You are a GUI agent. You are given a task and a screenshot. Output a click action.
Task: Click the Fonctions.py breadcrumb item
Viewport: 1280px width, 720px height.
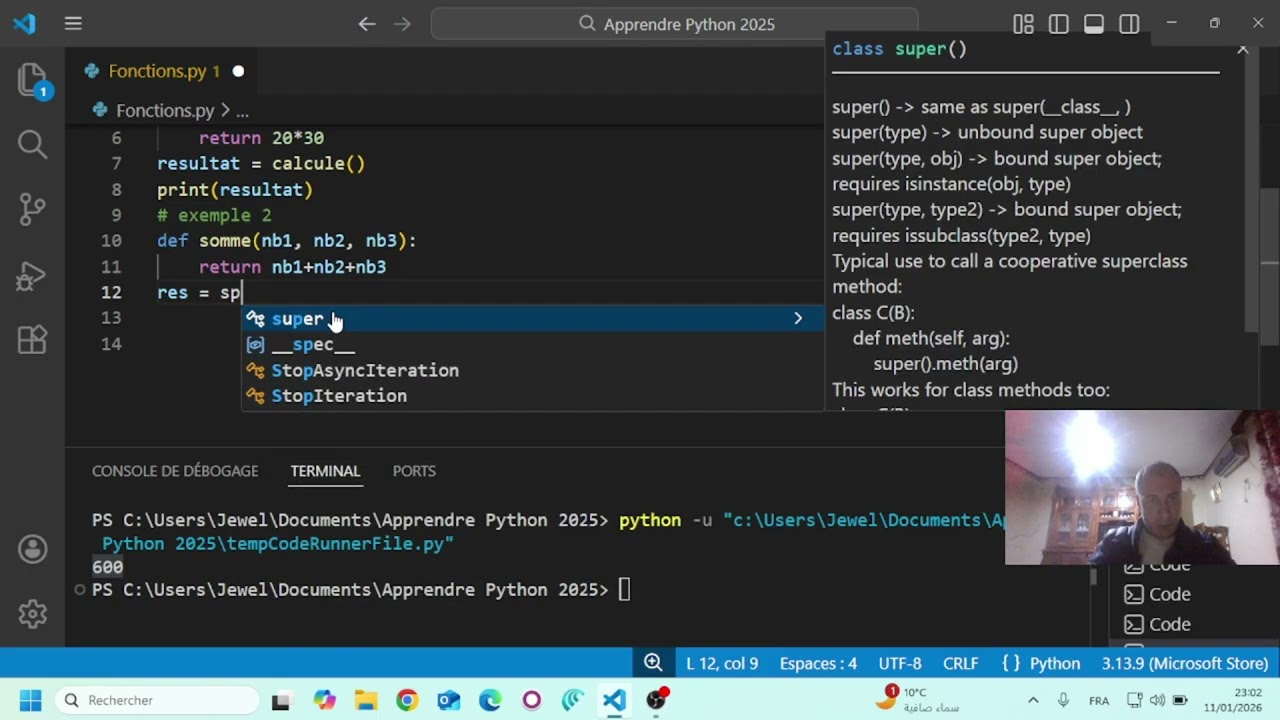coord(164,110)
